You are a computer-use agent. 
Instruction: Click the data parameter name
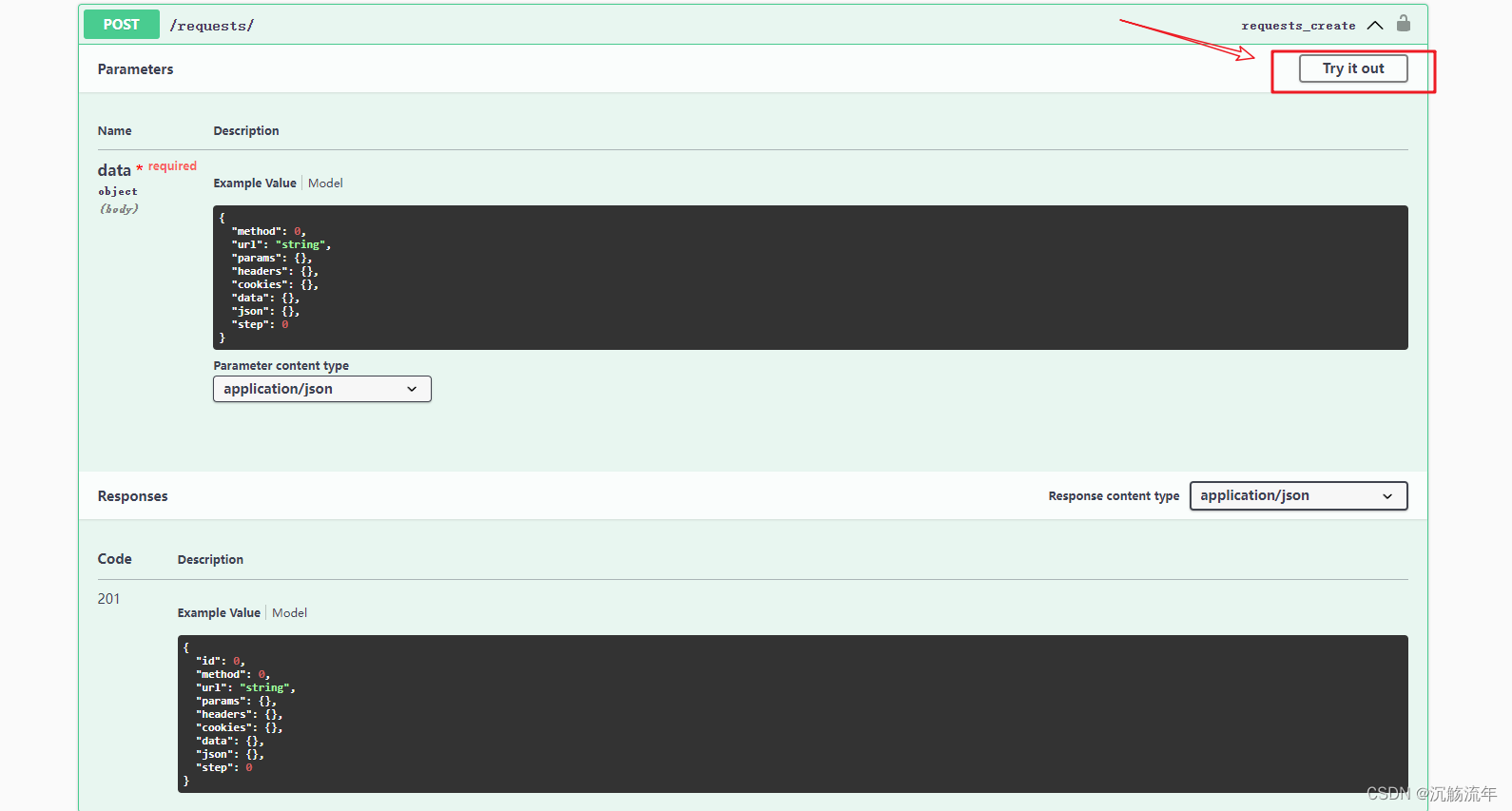[x=114, y=170]
